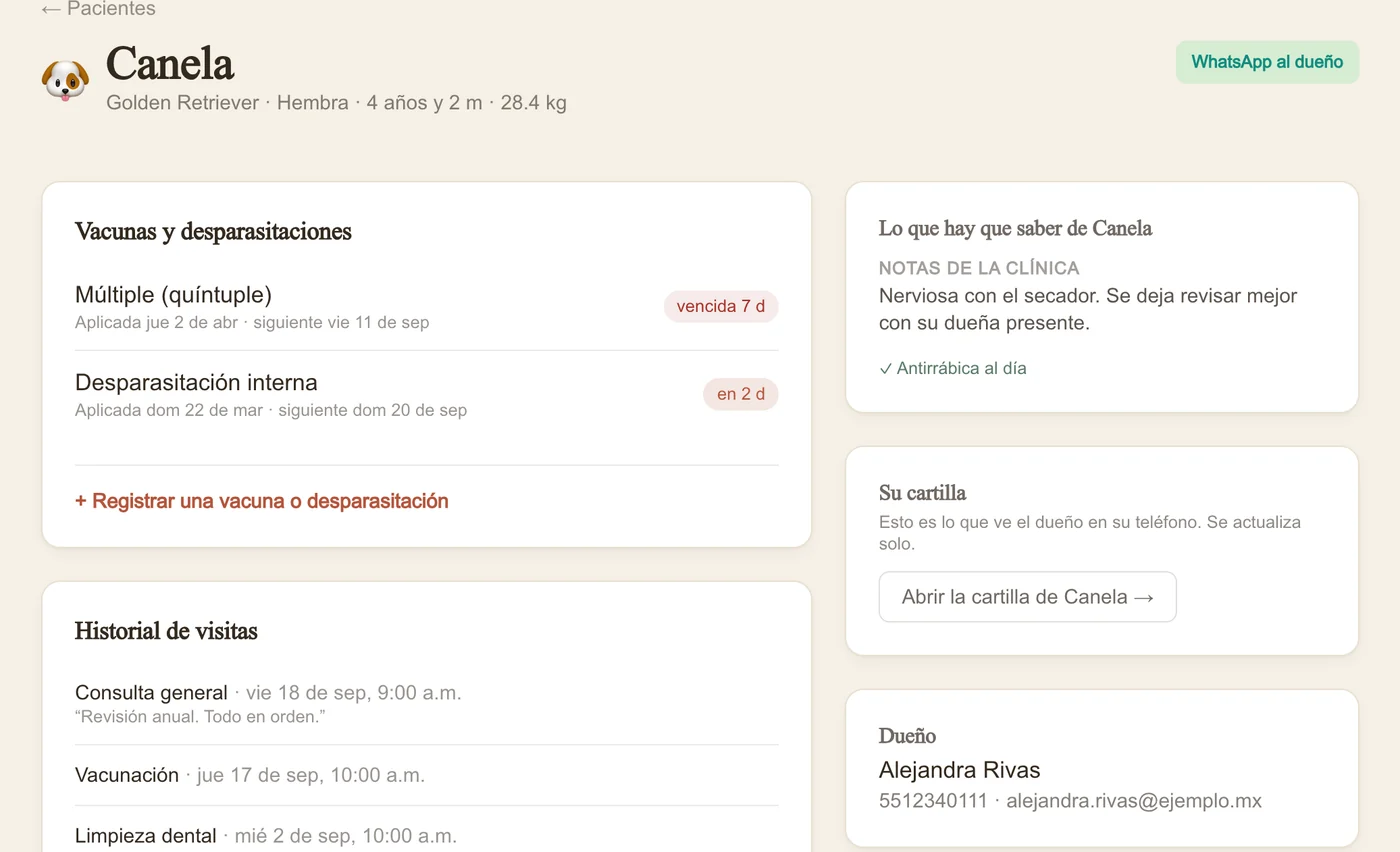Click the NOTAS DE LA CLÍNICA label
This screenshot has height=852, width=1400.
979,268
